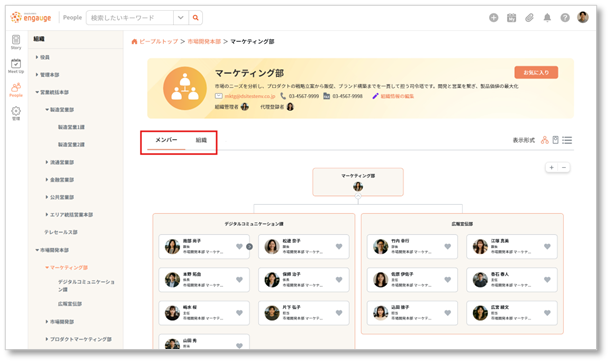610x363 pixels.
Task: Open the notifications bell
Action: click(x=547, y=18)
